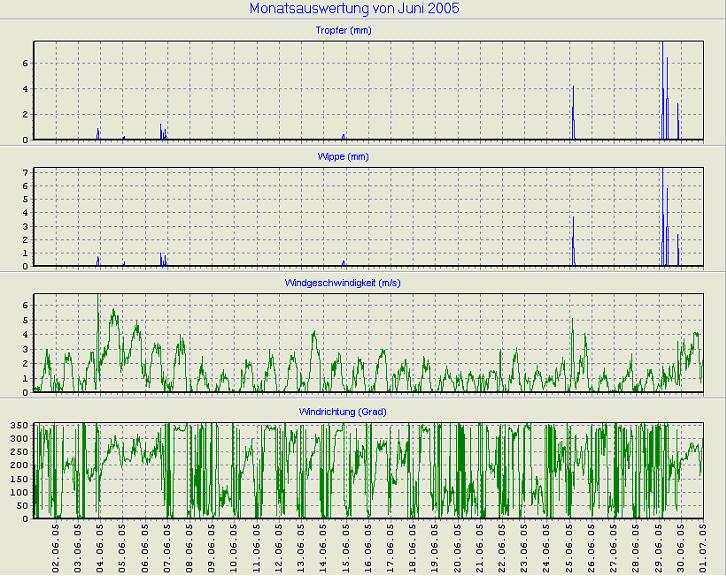
Task: Click the 02.06.05 date label
Action: click(x=56, y=545)
